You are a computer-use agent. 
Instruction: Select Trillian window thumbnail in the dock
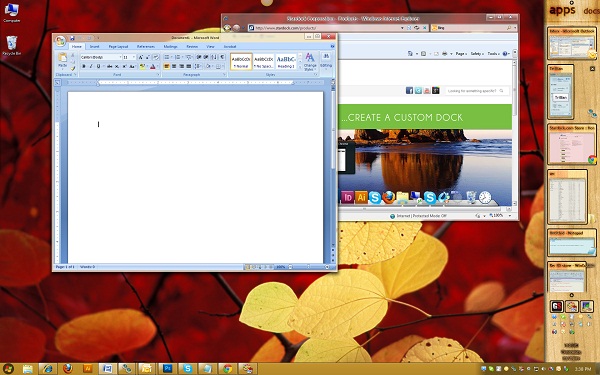tap(561, 92)
